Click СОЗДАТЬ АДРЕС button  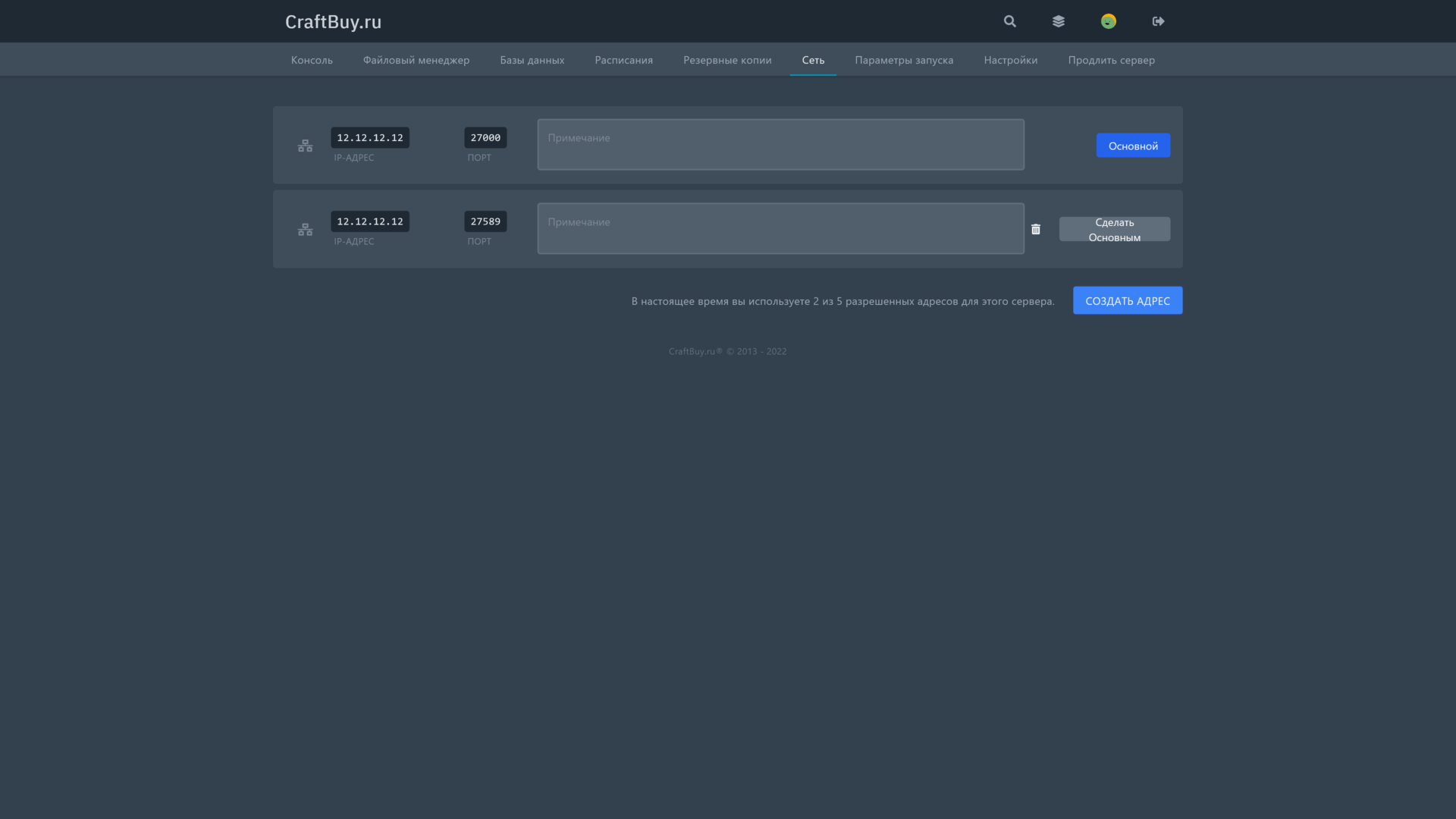pos(1128,300)
